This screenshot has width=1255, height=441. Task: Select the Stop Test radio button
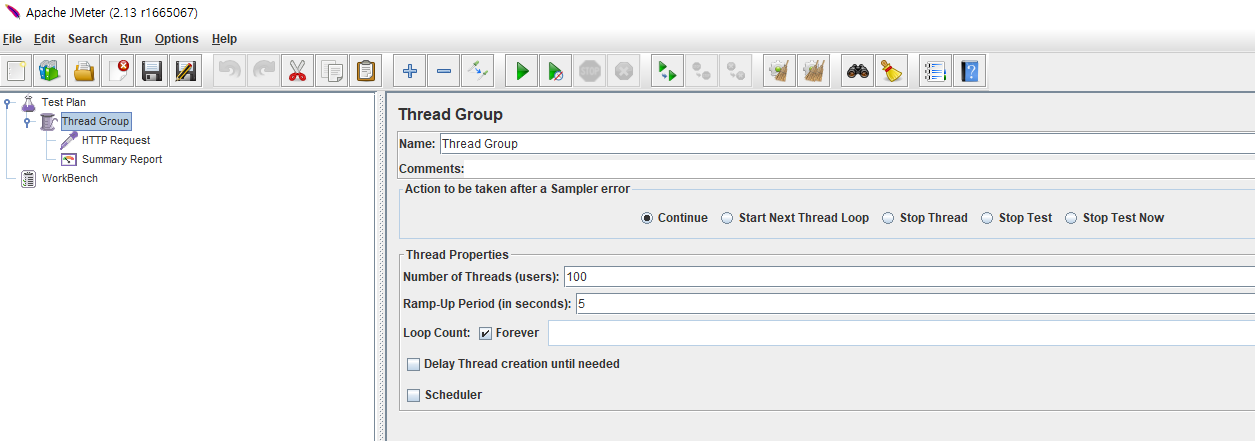point(987,218)
